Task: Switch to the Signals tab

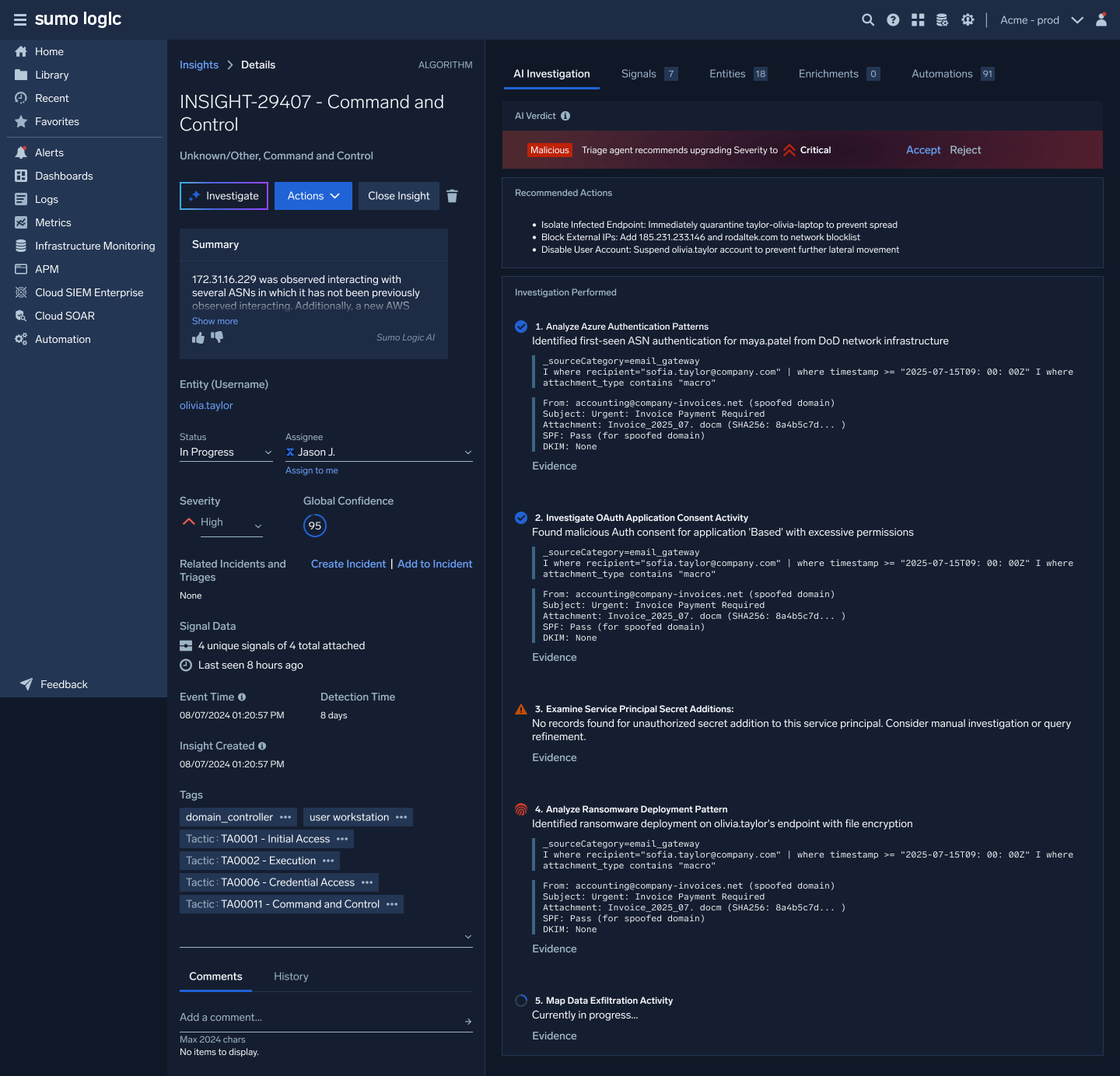Action: click(649, 74)
